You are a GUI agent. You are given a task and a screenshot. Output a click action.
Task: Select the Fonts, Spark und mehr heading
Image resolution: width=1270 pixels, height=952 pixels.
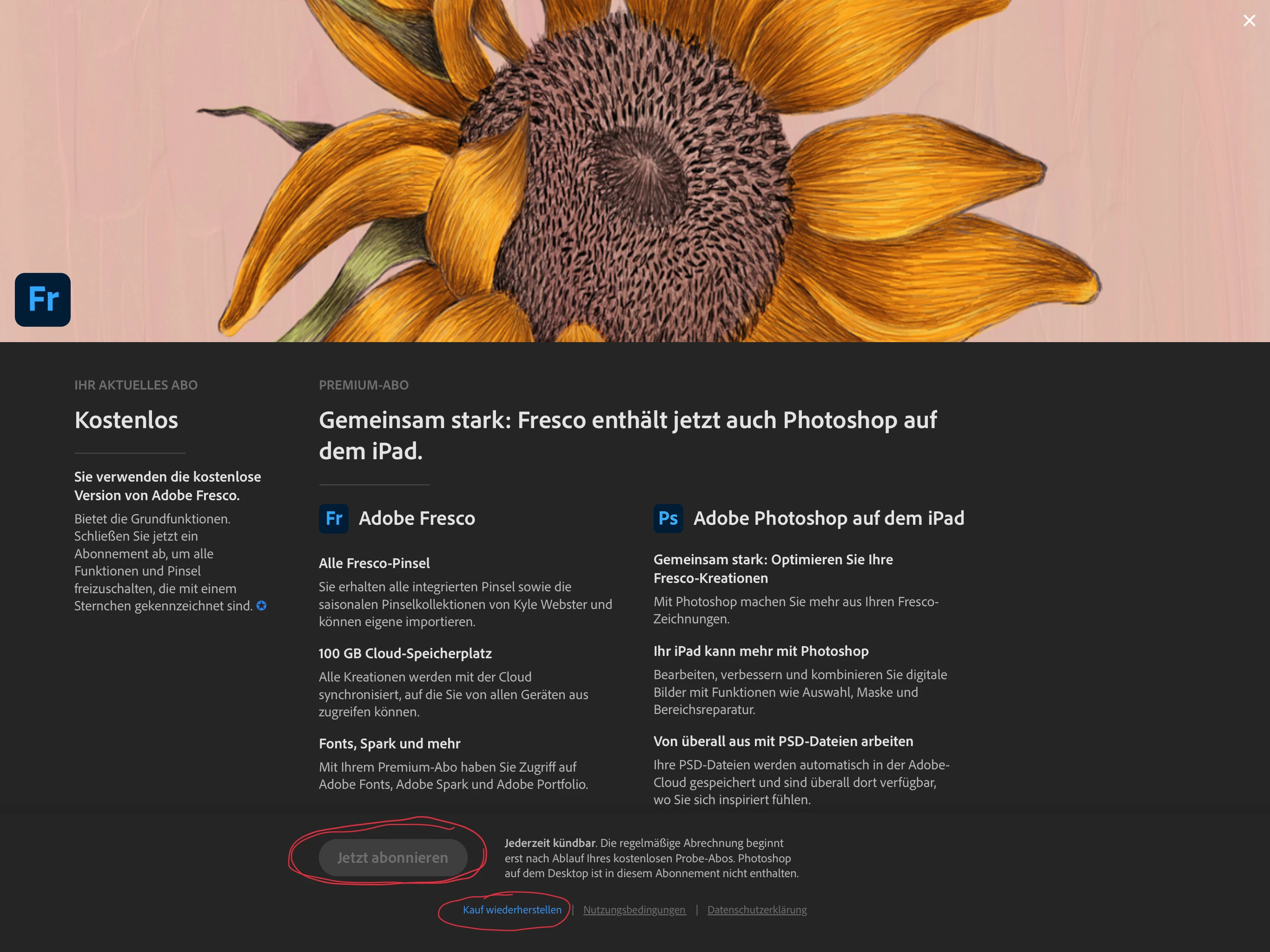click(389, 744)
